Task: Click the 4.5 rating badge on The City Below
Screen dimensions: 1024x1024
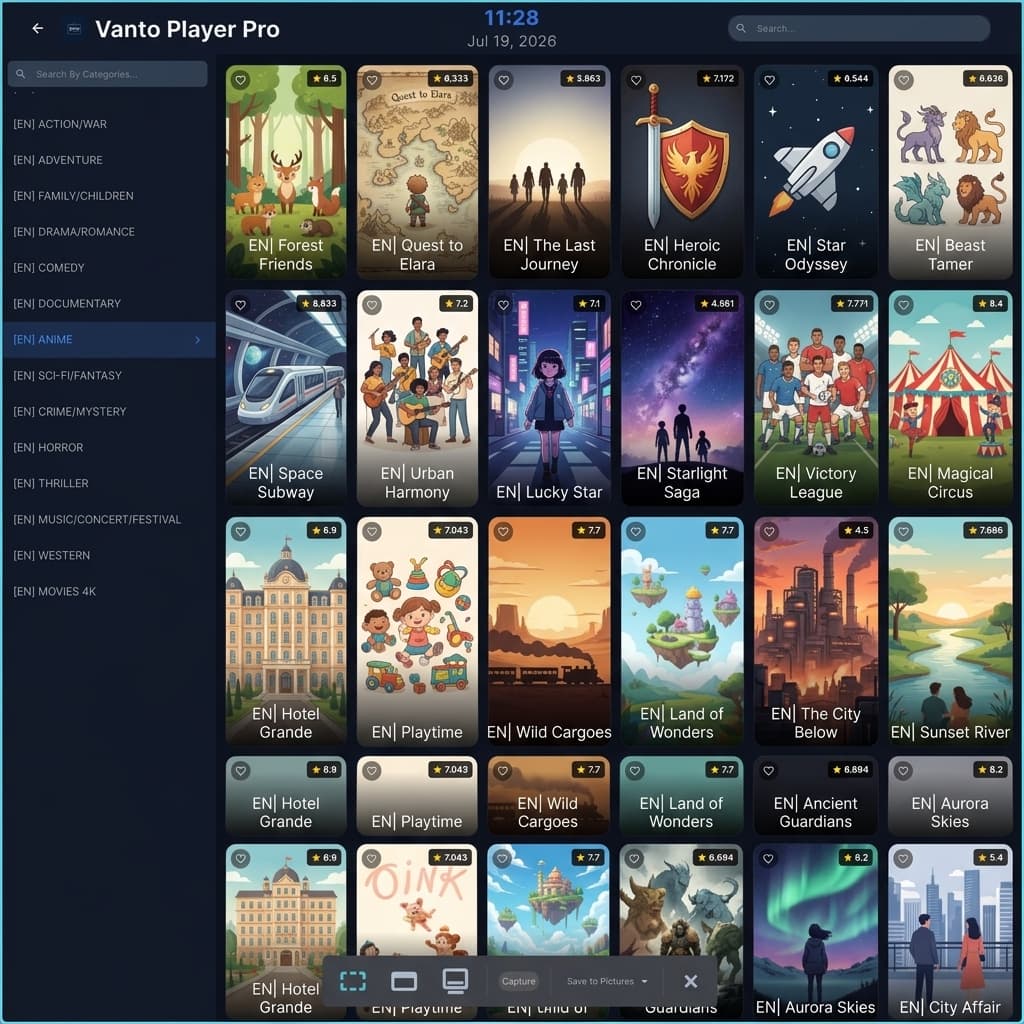Action: pyautogui.click(x=856, y=530)
